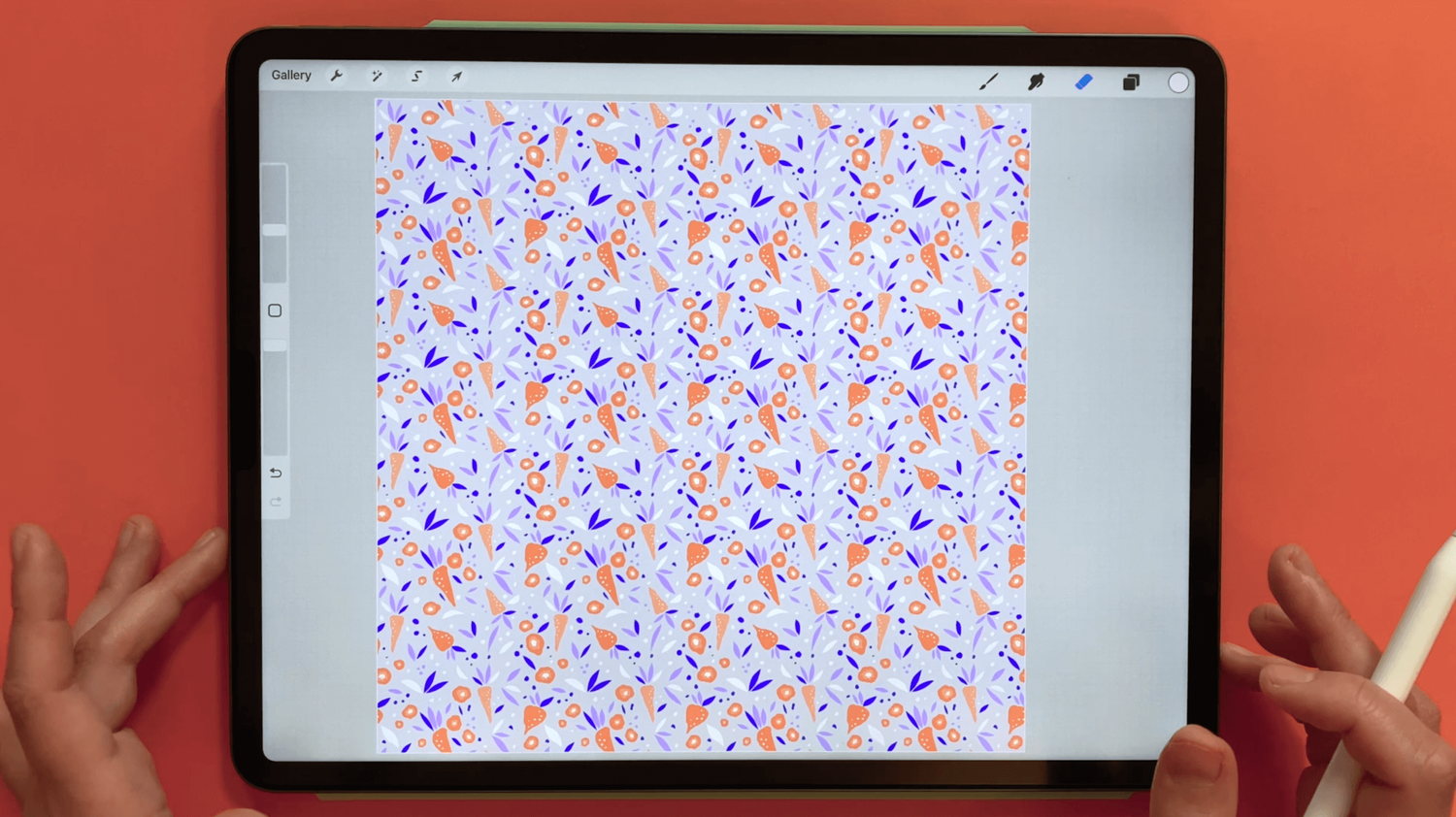
Task: Tap the Layers icon to expand layers
Action: pyautogui.click(x=1131, y=82)
